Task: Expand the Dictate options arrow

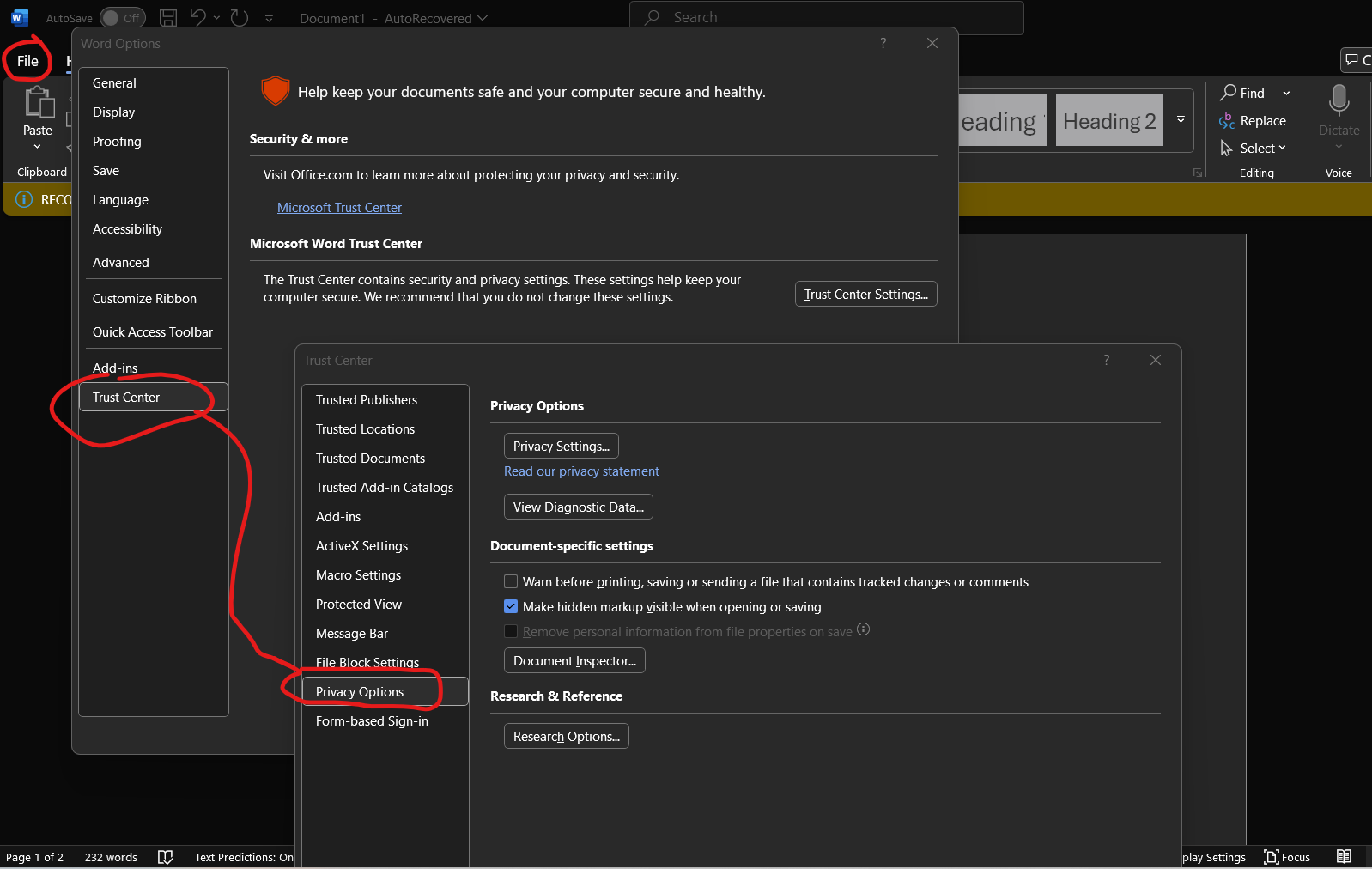Action: [x=1339, y=147]
